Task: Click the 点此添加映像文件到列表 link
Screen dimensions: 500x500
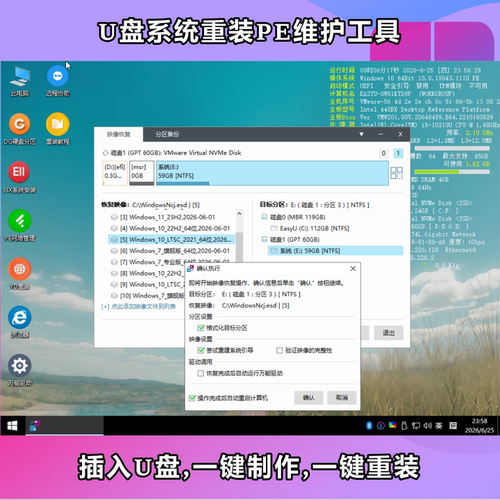Action: [139, 307]
